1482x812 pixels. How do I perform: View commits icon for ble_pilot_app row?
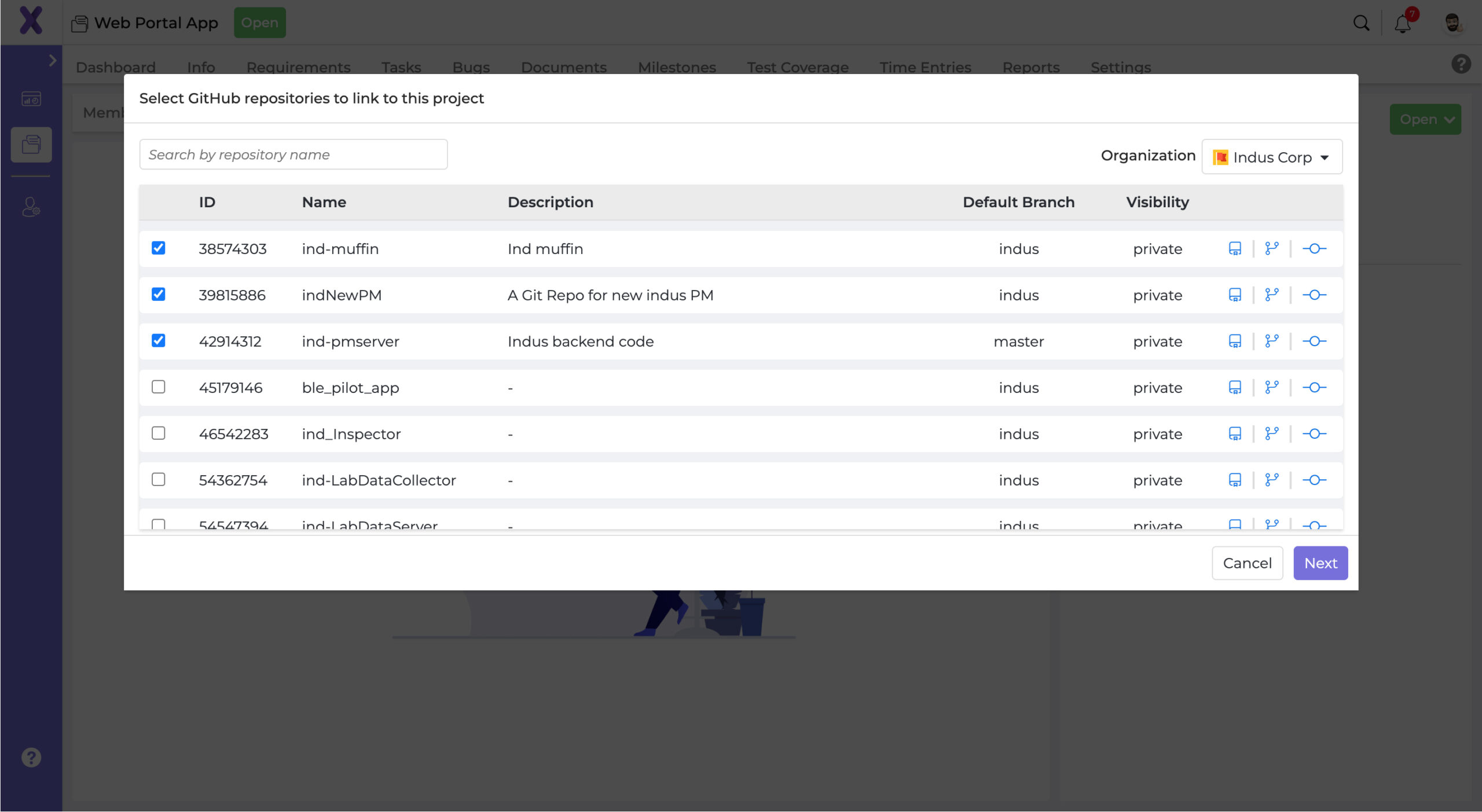tap(1314, 387)
